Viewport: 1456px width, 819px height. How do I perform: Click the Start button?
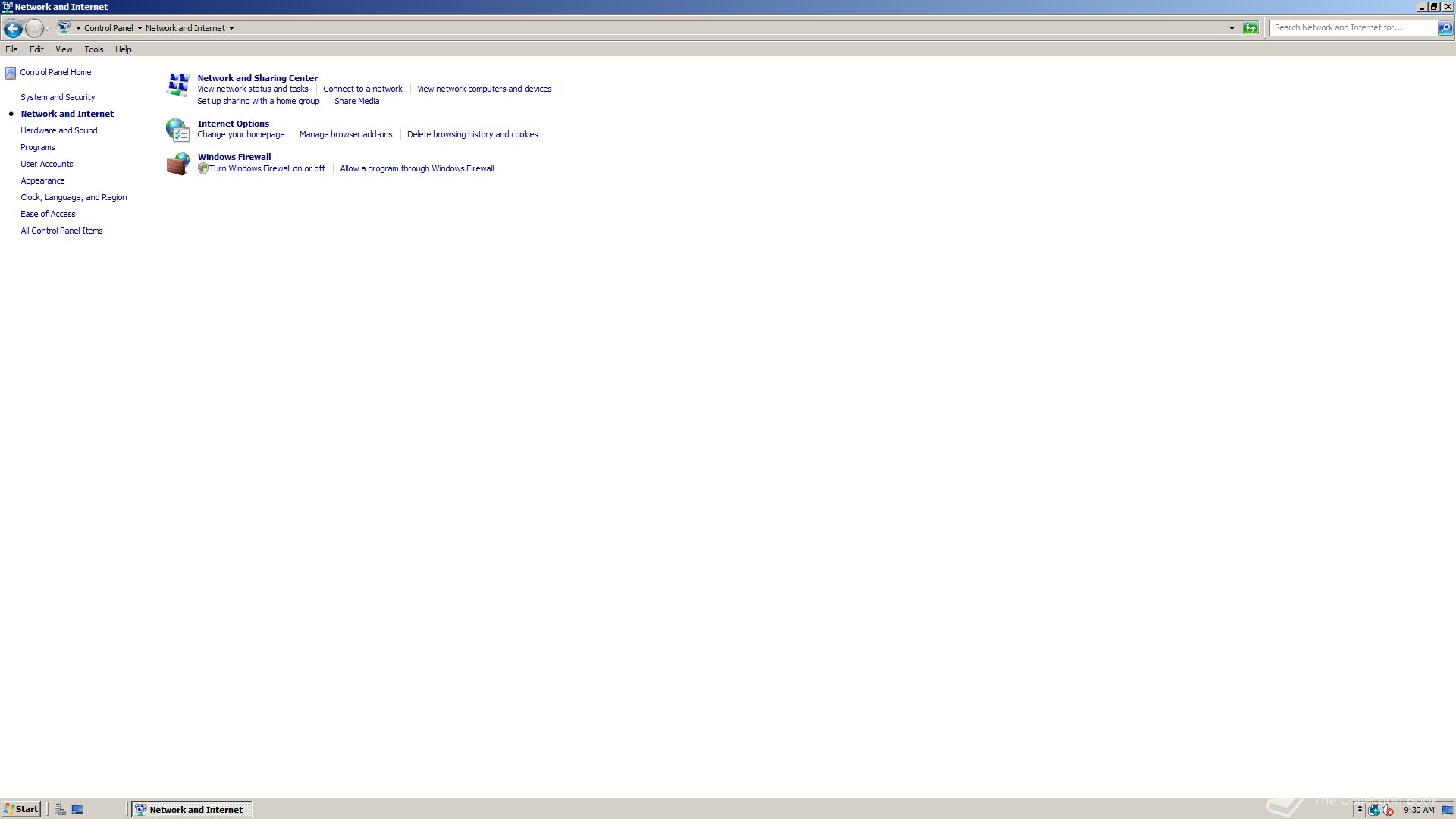21,809
